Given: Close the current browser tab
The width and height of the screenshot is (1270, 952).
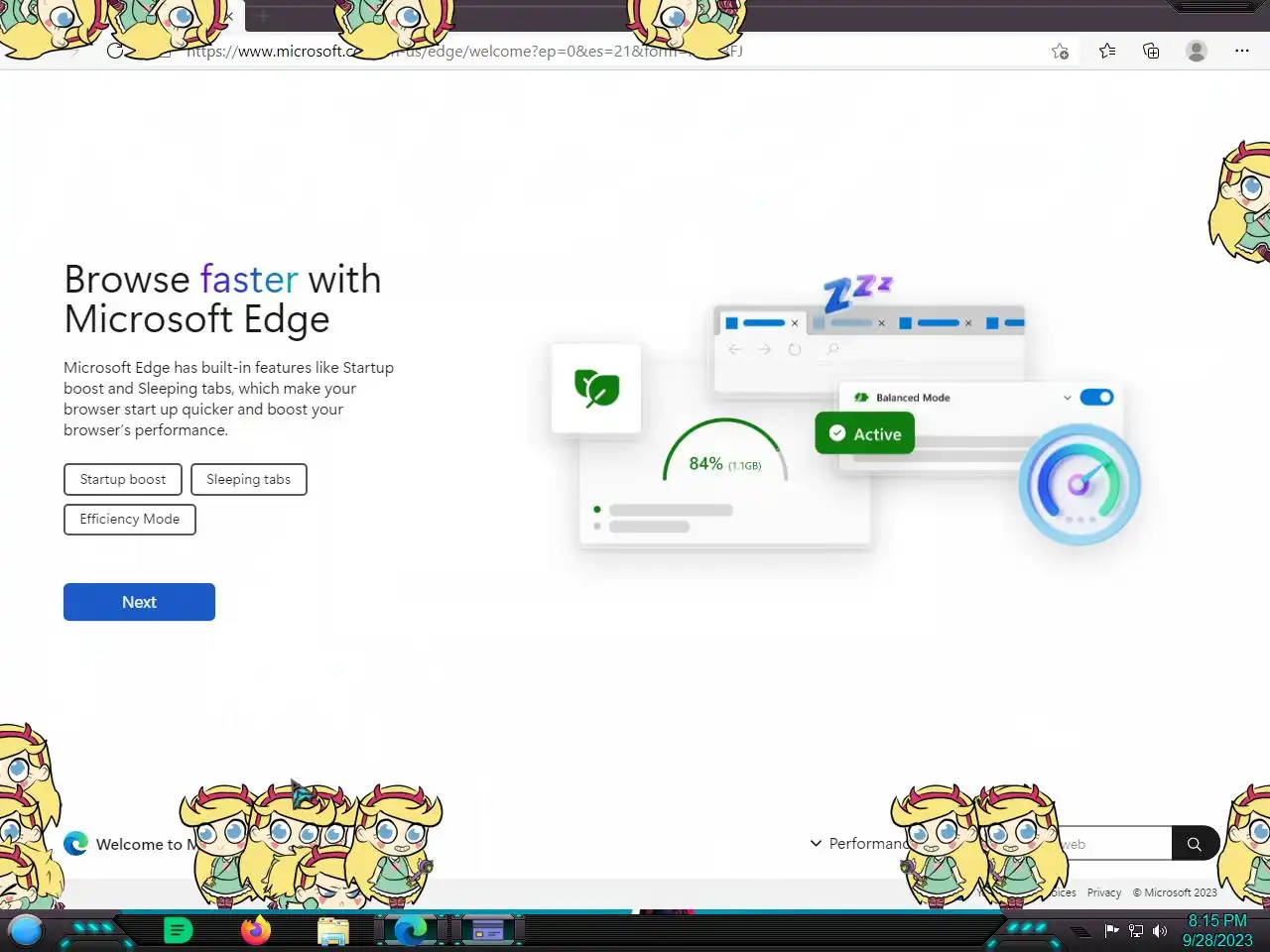Looking at the screenshot, I should (229, 16).
